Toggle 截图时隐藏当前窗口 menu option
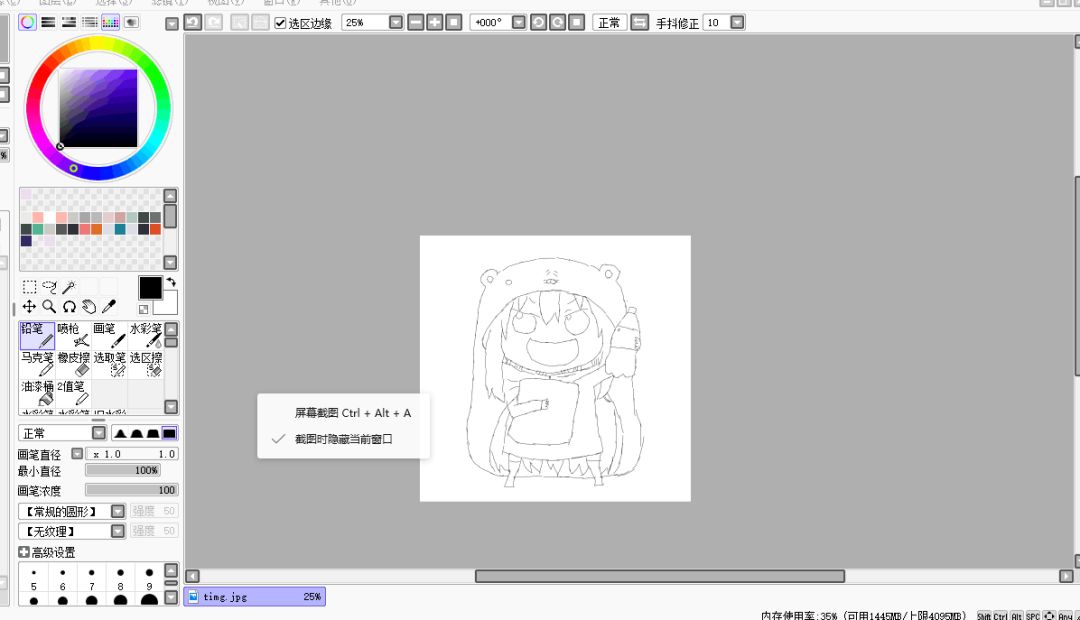This screenshot has width=1080, height=620. (344, 439)
